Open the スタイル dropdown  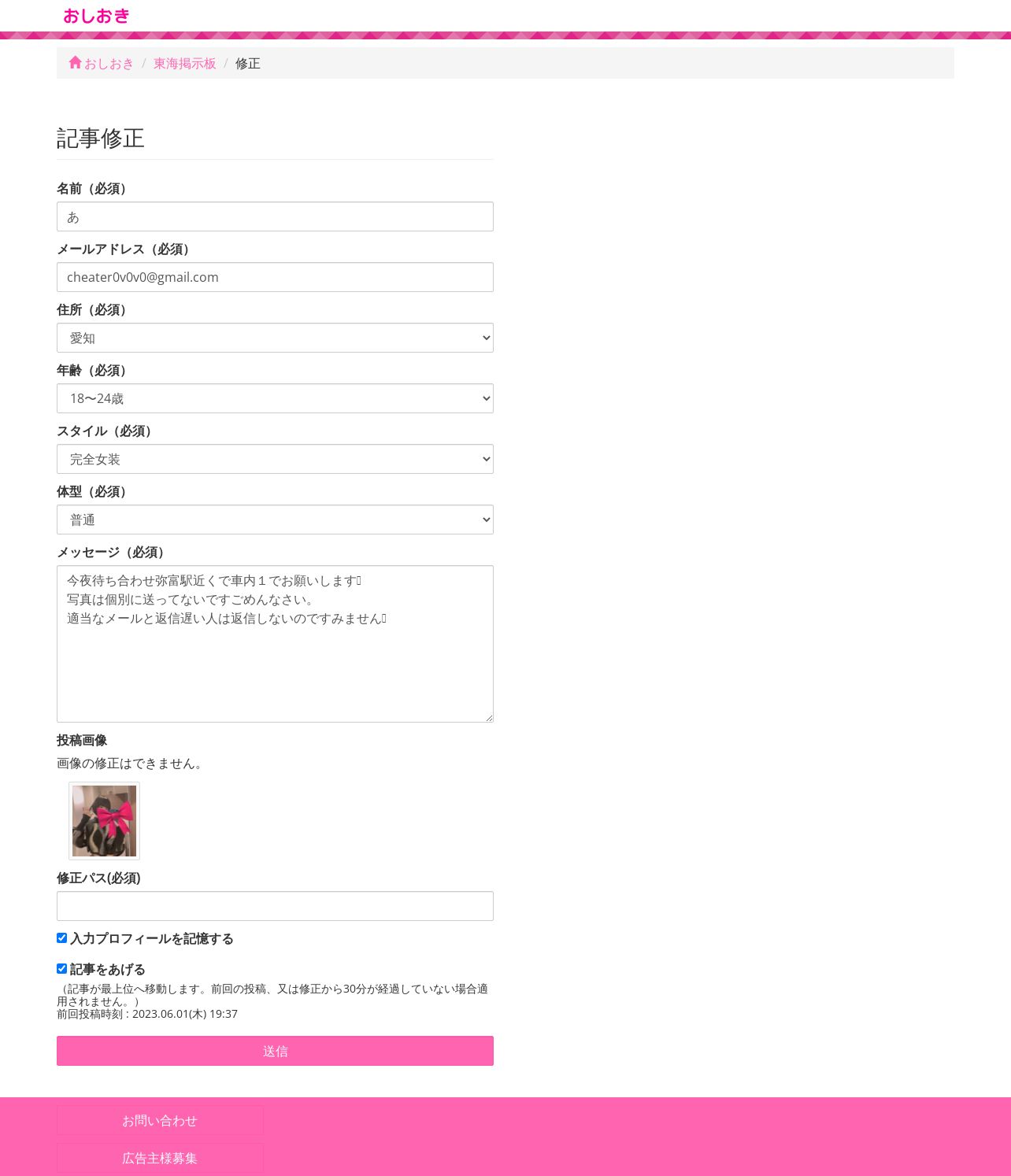pos(275,459)
